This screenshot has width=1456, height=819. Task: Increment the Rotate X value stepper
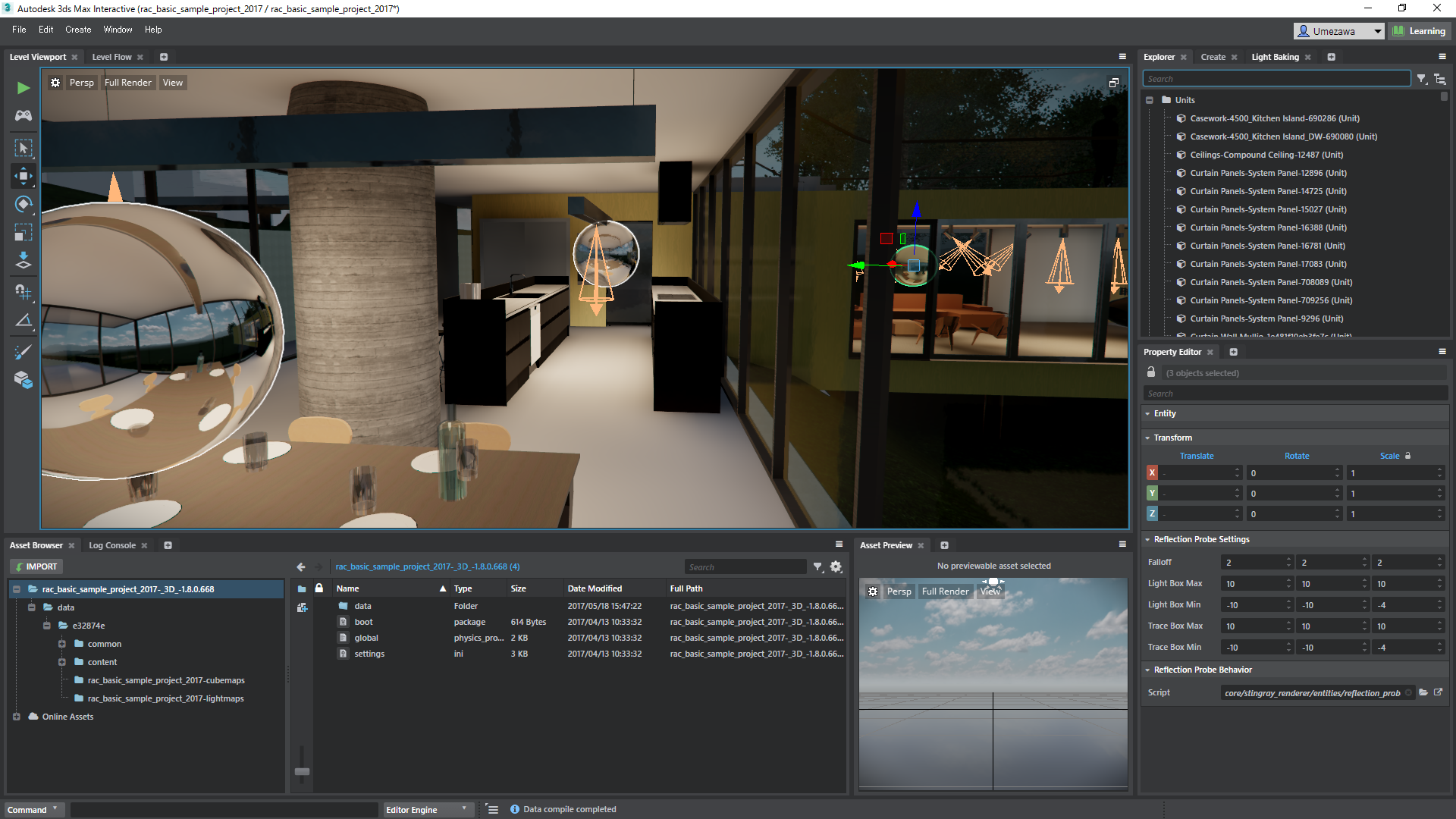click(x=1338, y=469)
